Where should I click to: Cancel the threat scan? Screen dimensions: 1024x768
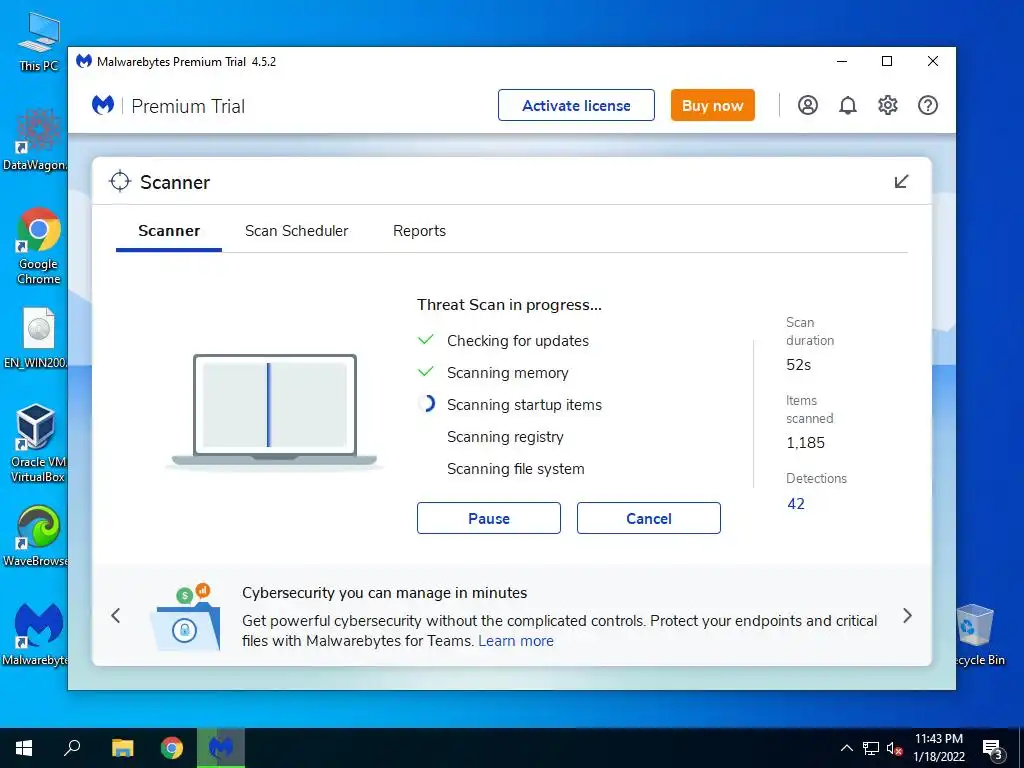(648, 518)
